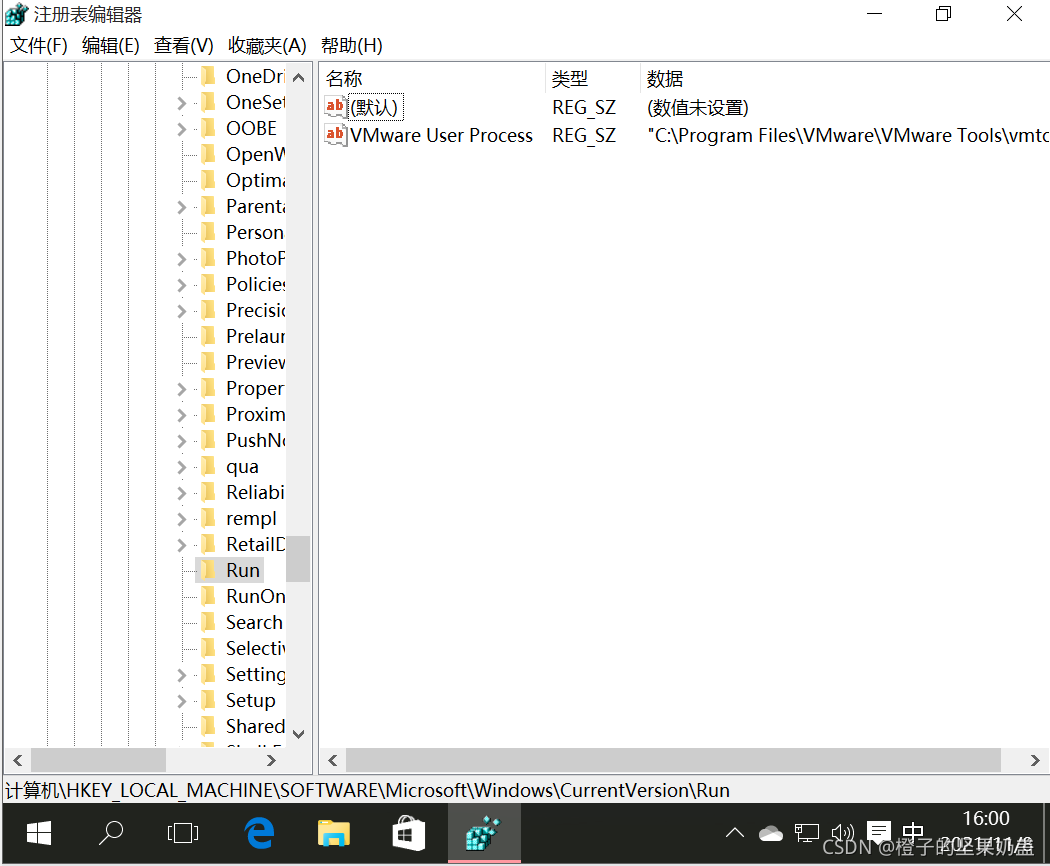Click the qua folder icon
This screenshot has width=1050, height=866.
tap(208, 466)
